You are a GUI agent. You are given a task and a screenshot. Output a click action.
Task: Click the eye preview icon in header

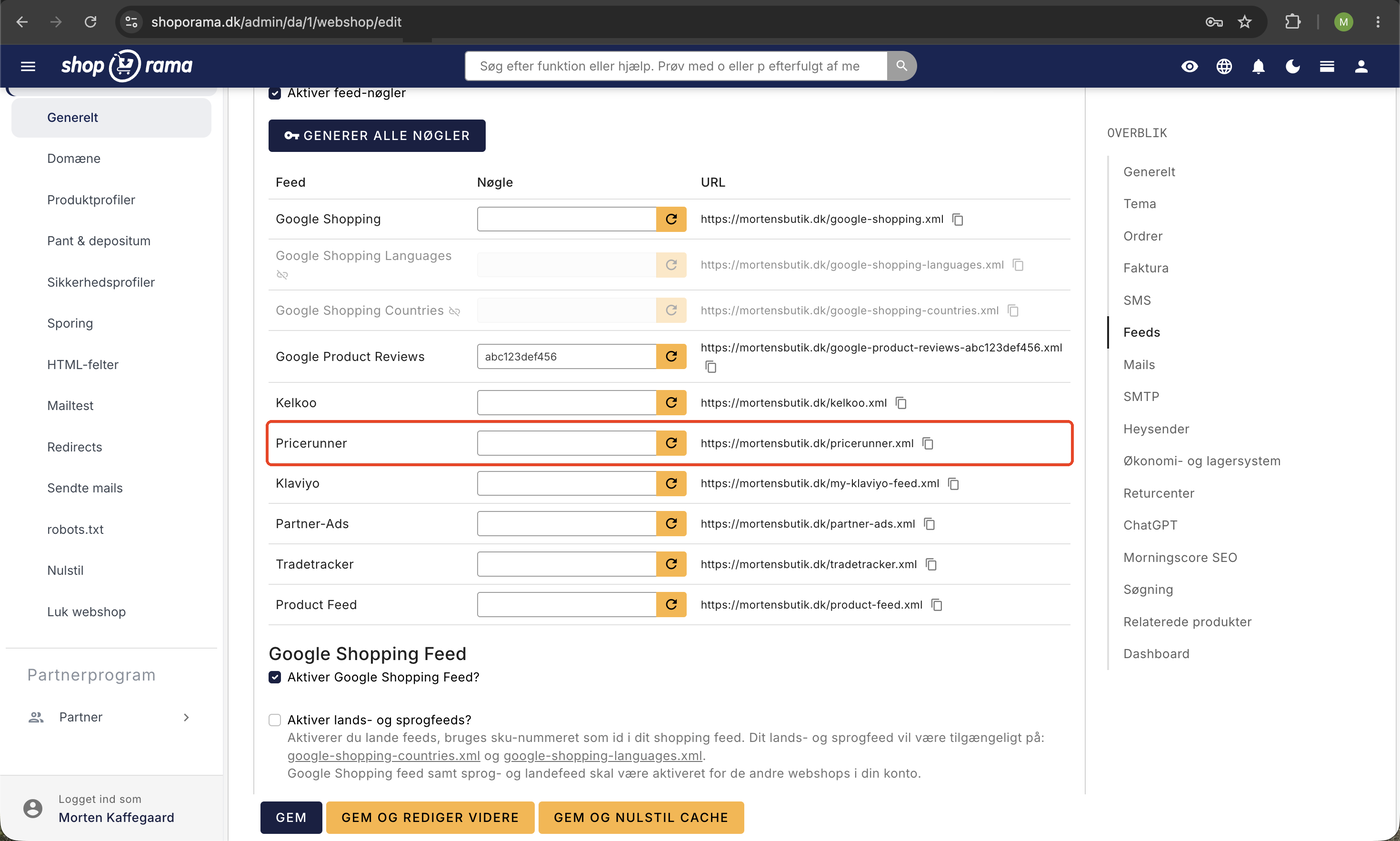pos(1189,67)
